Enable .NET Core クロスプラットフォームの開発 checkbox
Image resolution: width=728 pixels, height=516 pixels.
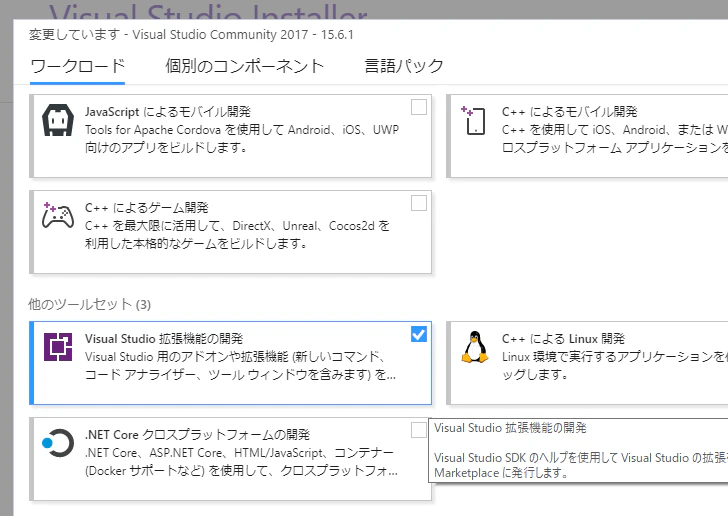[x=419, y=430]
